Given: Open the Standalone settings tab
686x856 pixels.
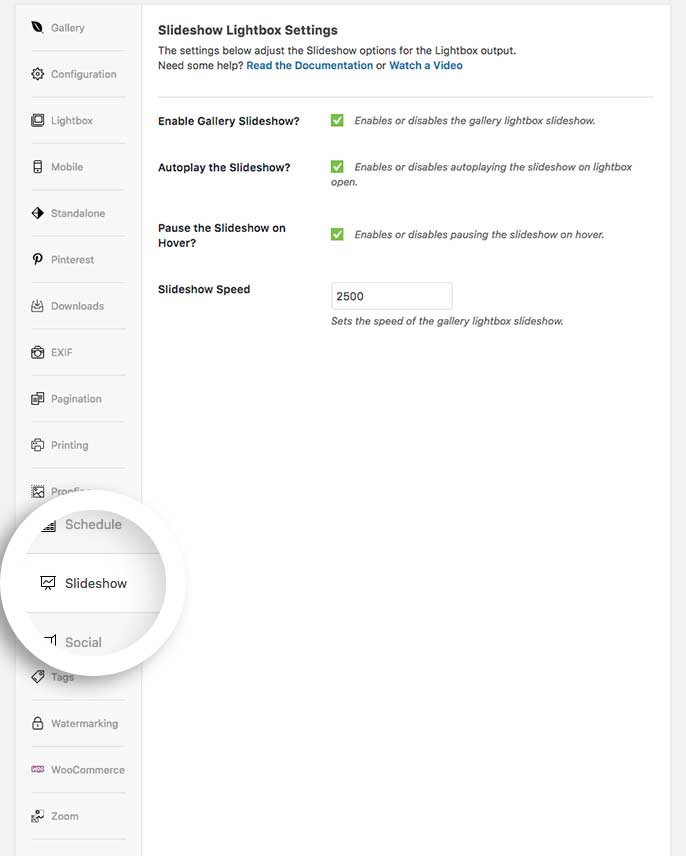Looking at the screenshot, I should click(77, 214).
